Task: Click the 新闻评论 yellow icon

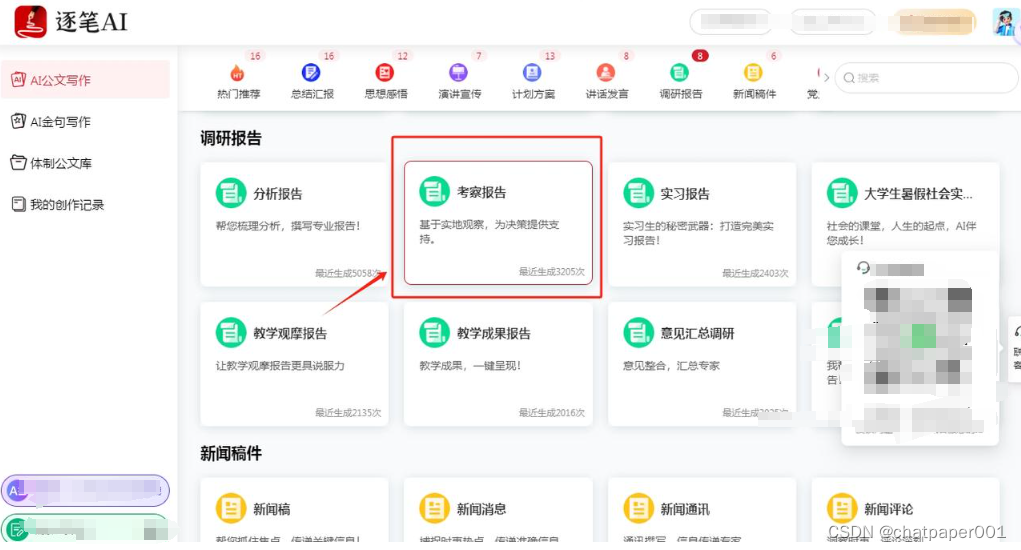Action: [x=842, y=508]
